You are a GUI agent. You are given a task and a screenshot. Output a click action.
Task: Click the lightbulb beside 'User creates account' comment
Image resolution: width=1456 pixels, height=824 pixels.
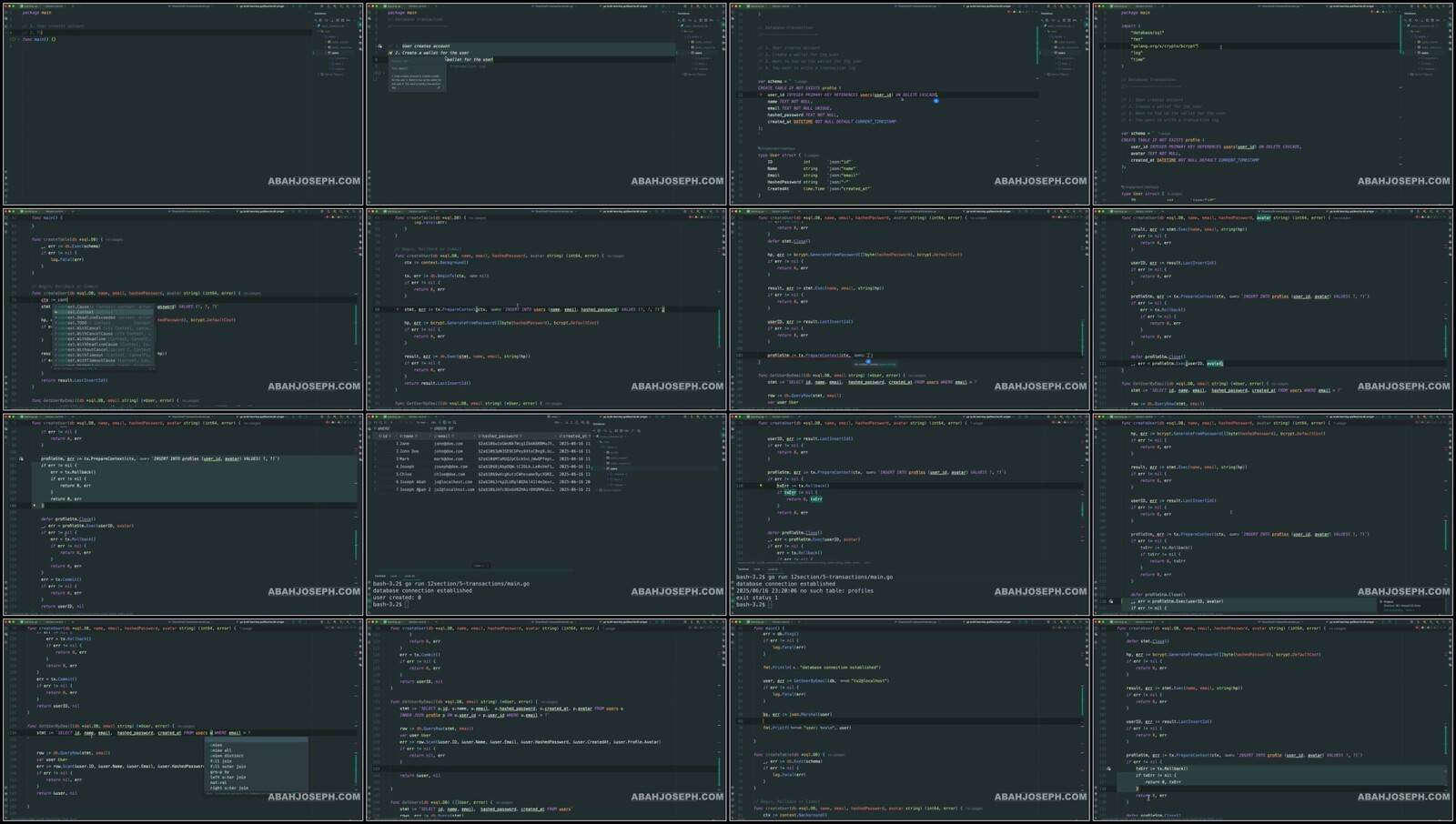click(x=379, y=45)
